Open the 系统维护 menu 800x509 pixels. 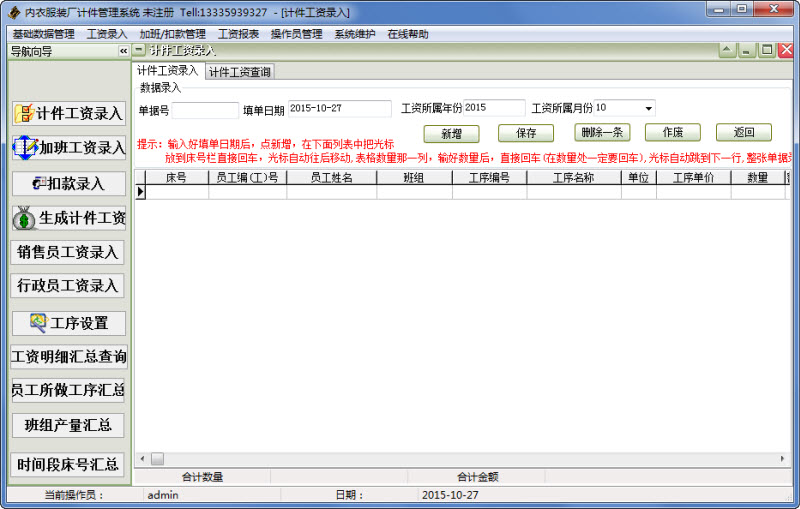coord(355,34)
